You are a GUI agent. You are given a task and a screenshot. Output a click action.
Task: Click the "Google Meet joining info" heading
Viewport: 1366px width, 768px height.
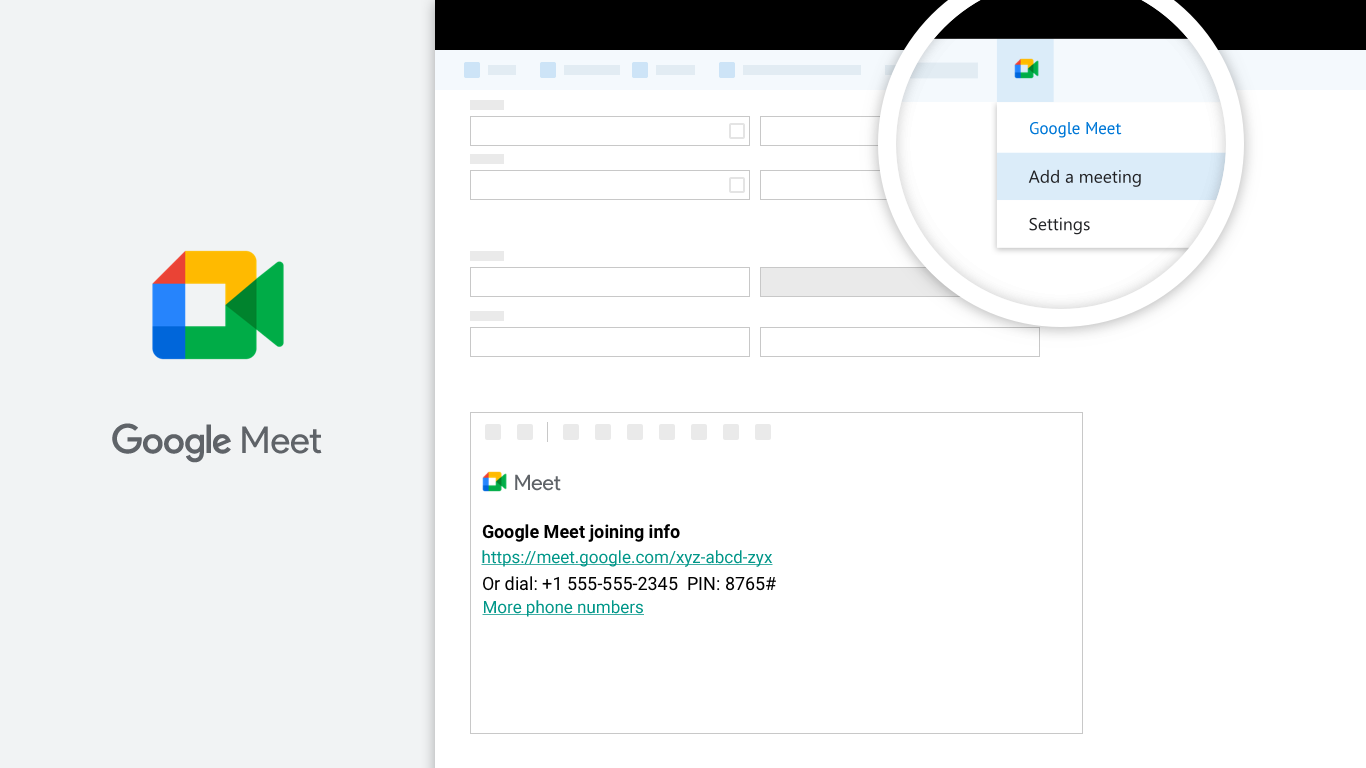(581, 532)
